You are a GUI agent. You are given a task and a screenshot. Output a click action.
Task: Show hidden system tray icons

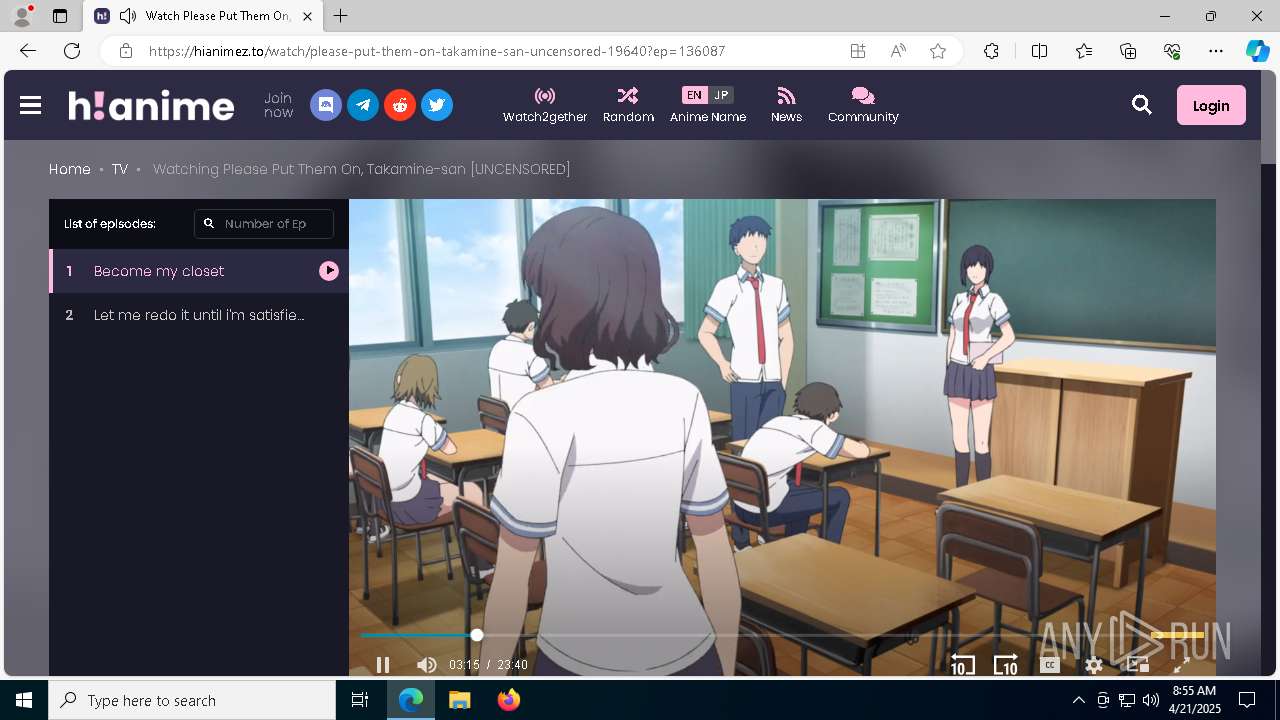click(x=1078, y=700)
